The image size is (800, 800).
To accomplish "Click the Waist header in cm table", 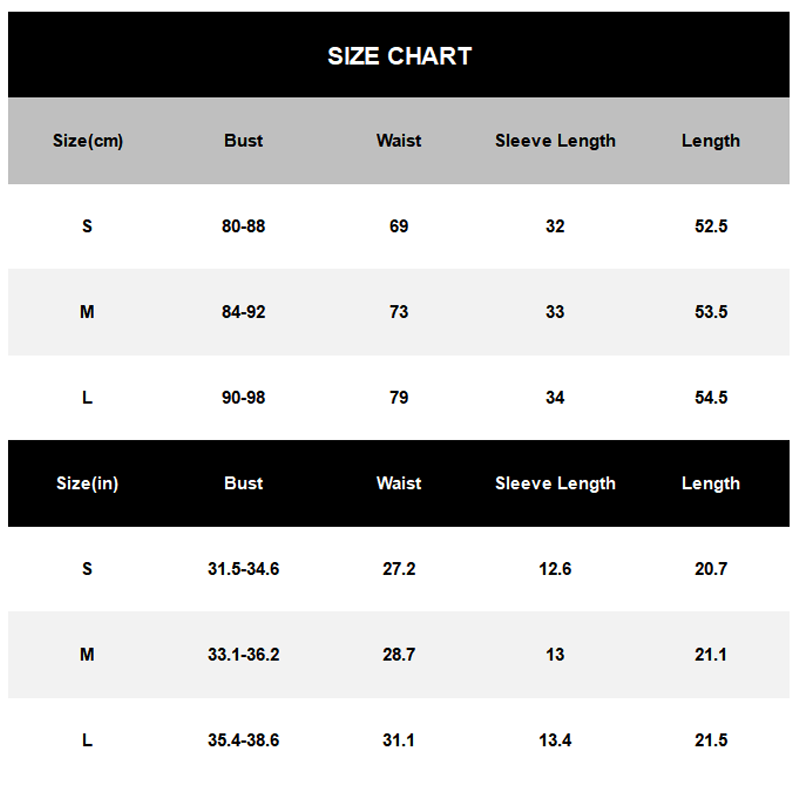I will (399, 140).
